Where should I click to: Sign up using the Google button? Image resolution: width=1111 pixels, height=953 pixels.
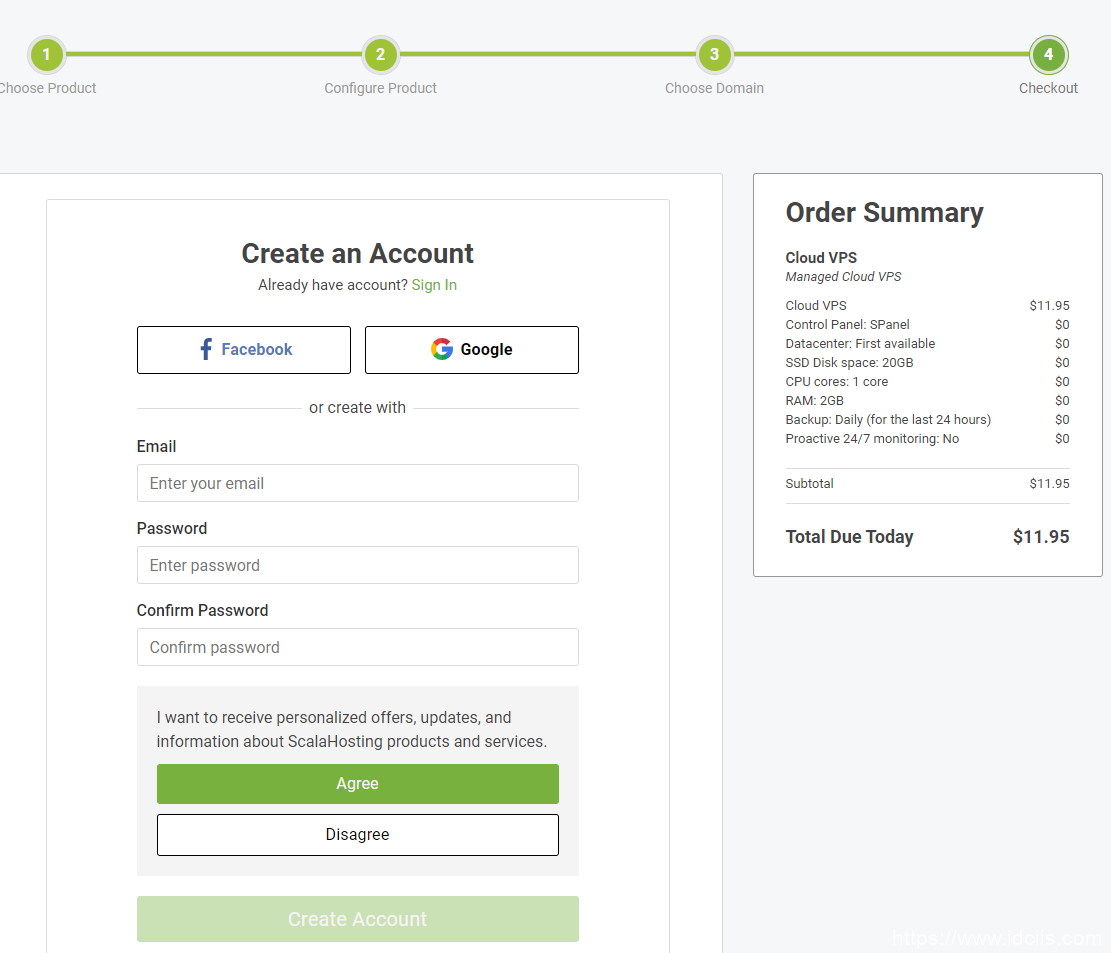tap(471, 350)
